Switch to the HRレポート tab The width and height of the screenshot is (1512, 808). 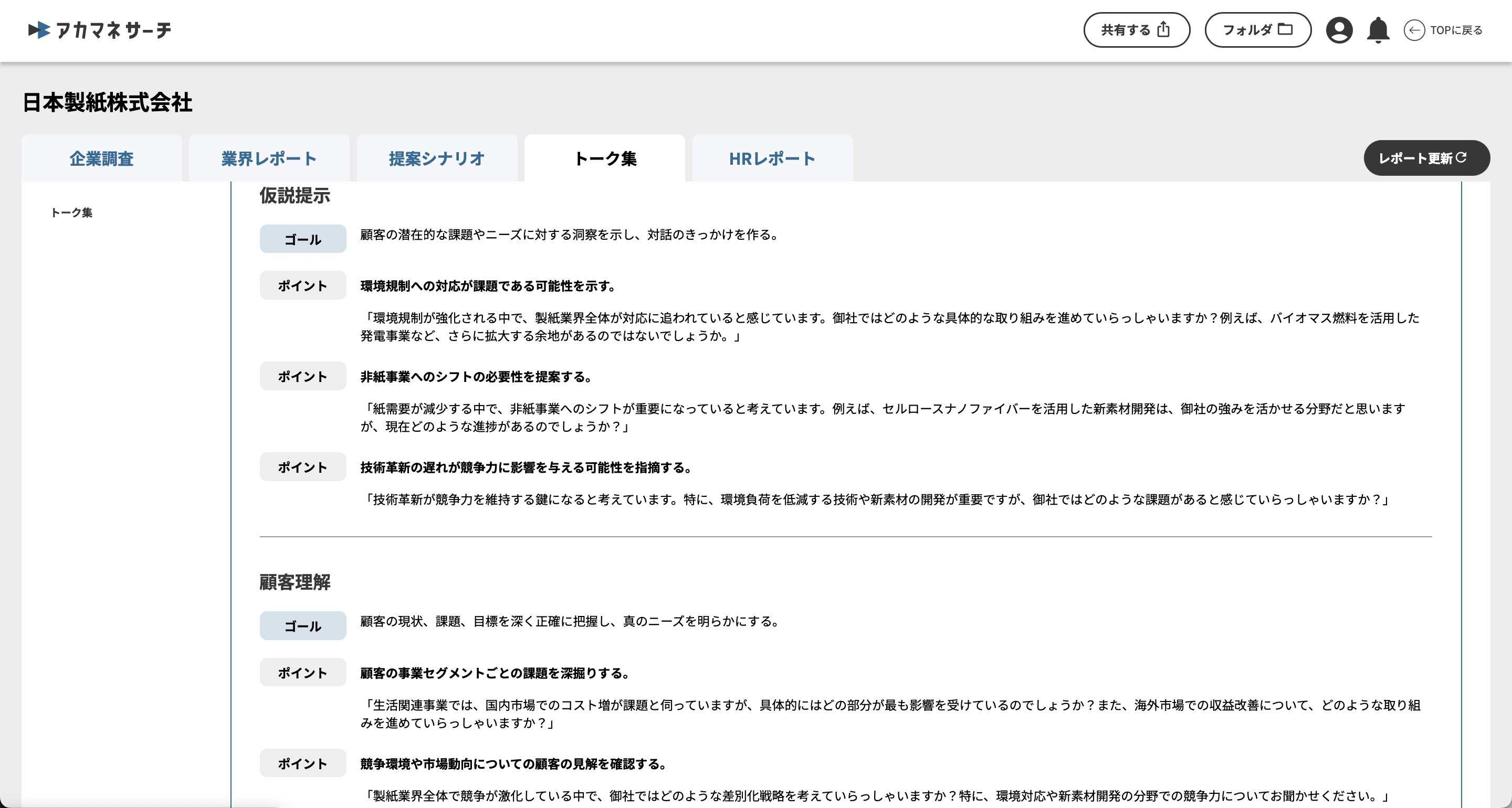(772, 158)
